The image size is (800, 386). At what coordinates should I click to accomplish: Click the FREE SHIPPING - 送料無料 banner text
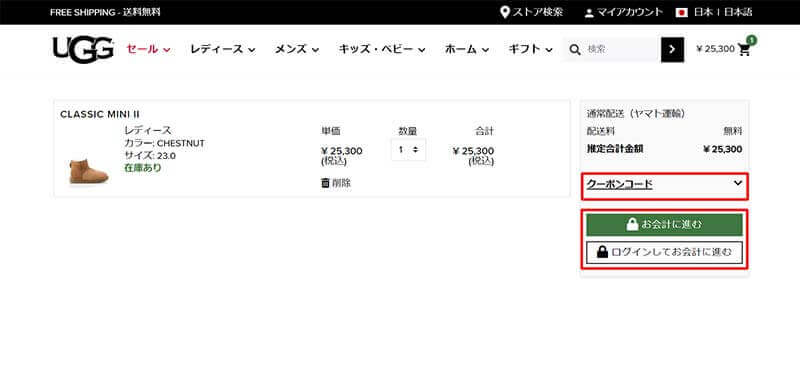(105, 12)
